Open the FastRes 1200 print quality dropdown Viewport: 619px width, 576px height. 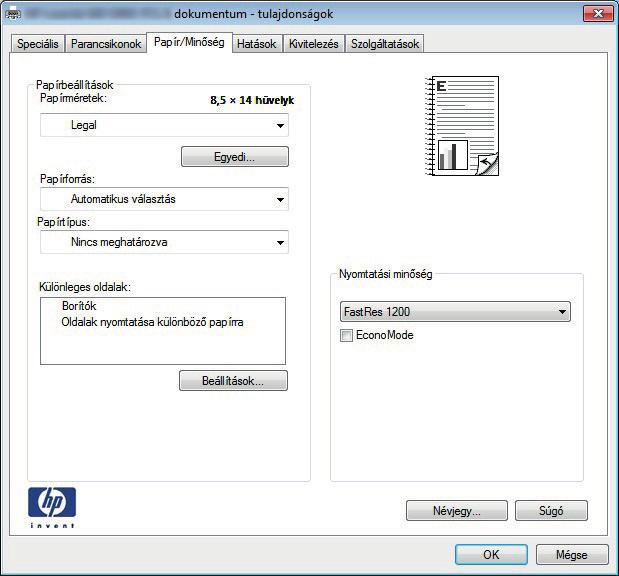tap(455, 311)
